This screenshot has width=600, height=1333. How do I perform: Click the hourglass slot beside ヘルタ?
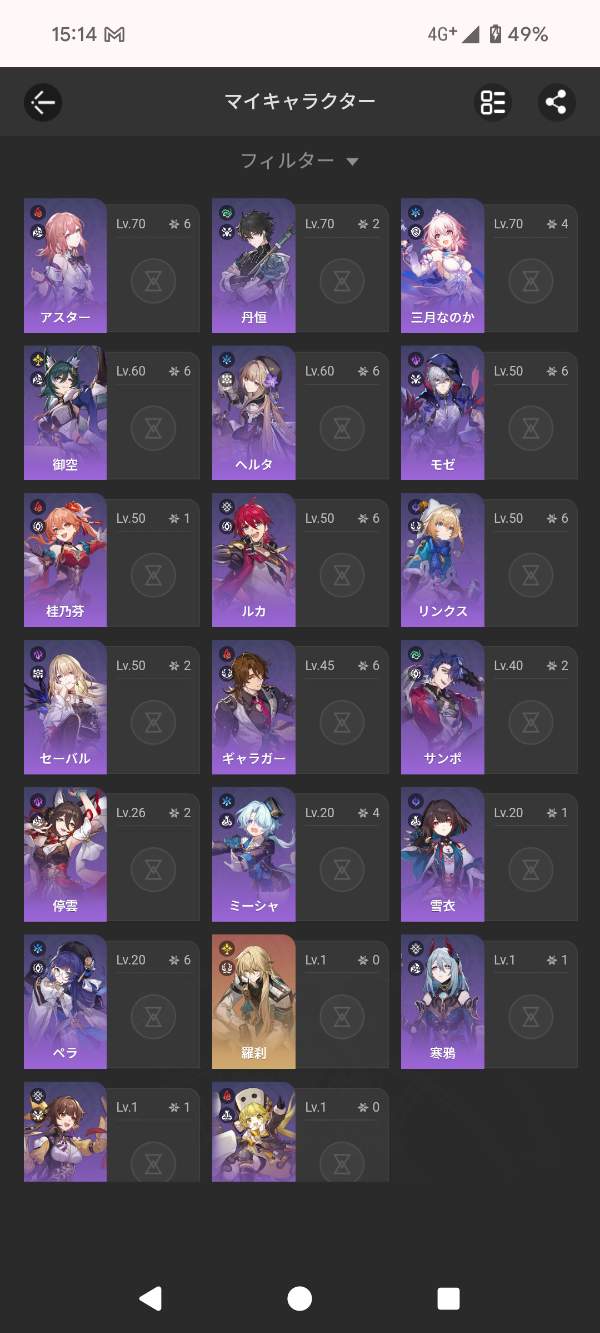pyautogui.click(x=342, y=431)
